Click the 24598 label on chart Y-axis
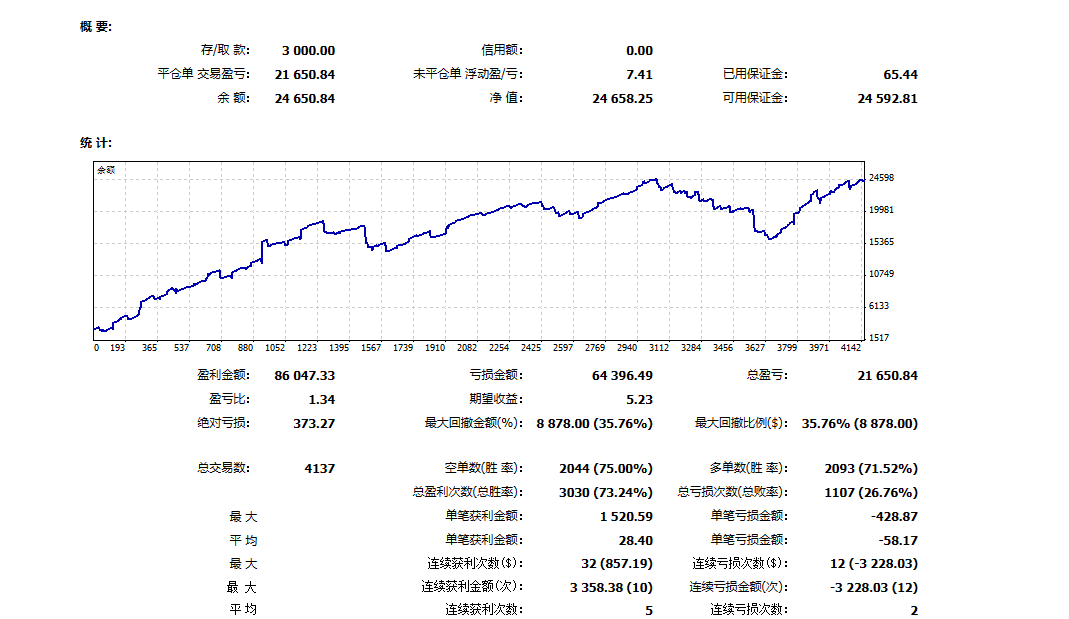This screenshot has height=619, width=1069. (881, 178)
